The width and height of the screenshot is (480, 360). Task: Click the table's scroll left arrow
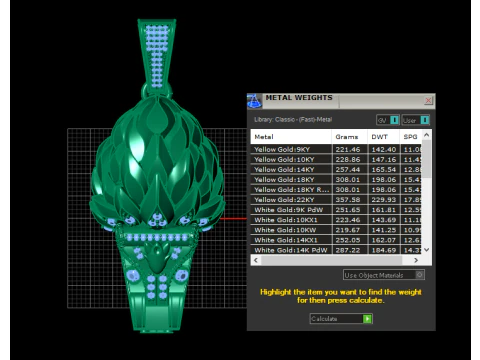[256, 260]
